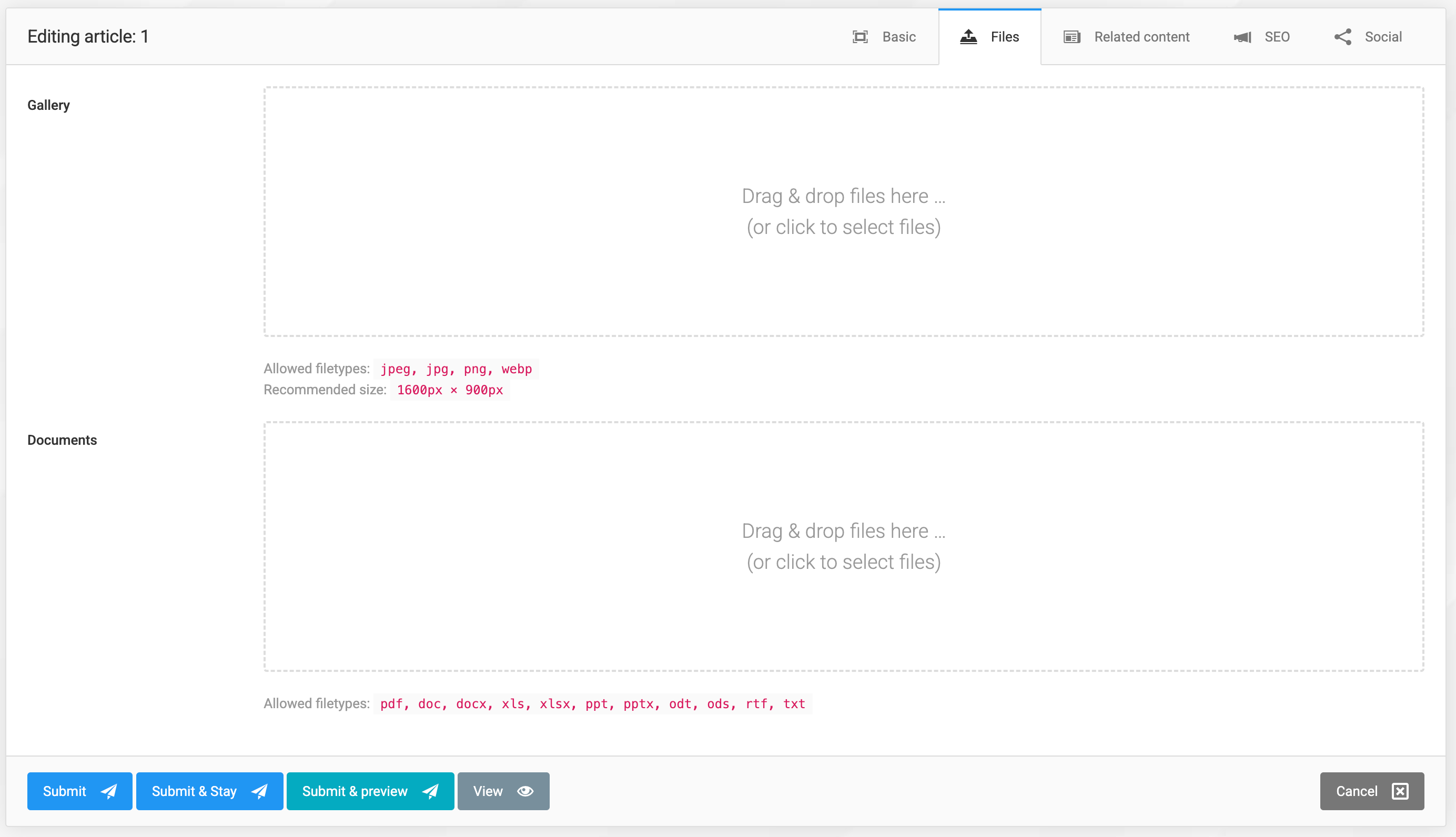
Task: Click the eye icon on View button
Action: click(525, 791)
